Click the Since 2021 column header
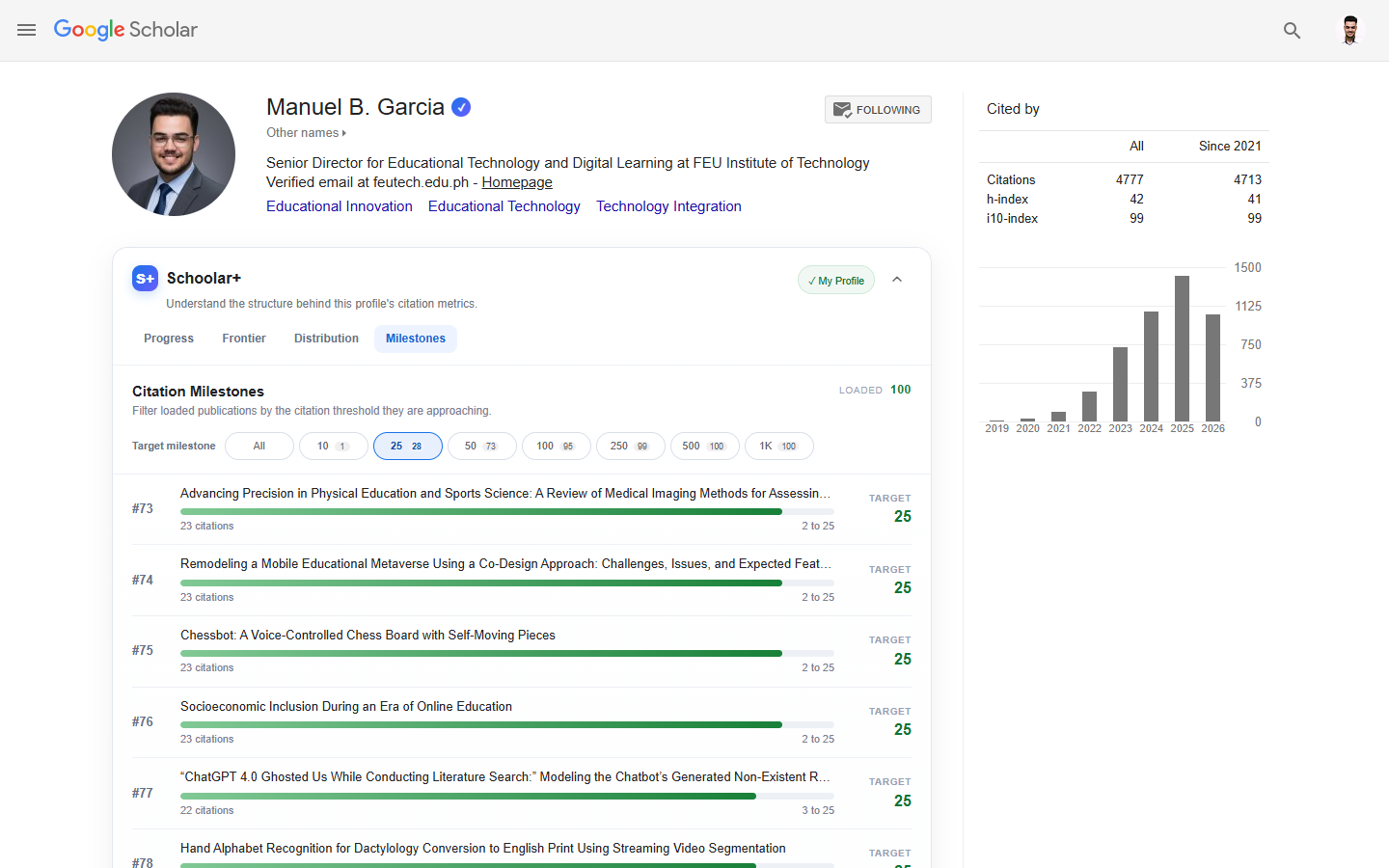The image size is (1389, 868). tap(1230, 147)
